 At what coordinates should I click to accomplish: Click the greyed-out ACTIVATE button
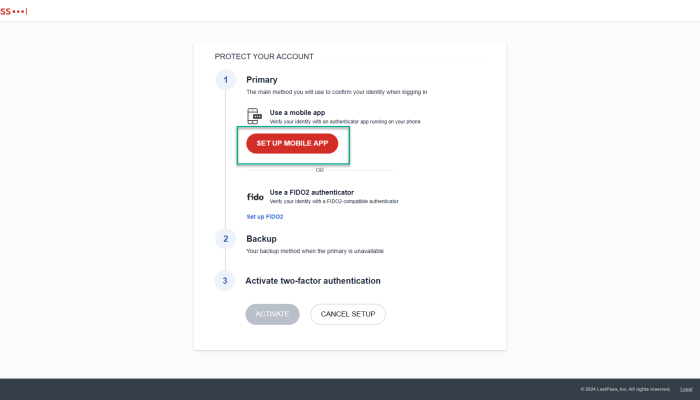click(272, 314)
